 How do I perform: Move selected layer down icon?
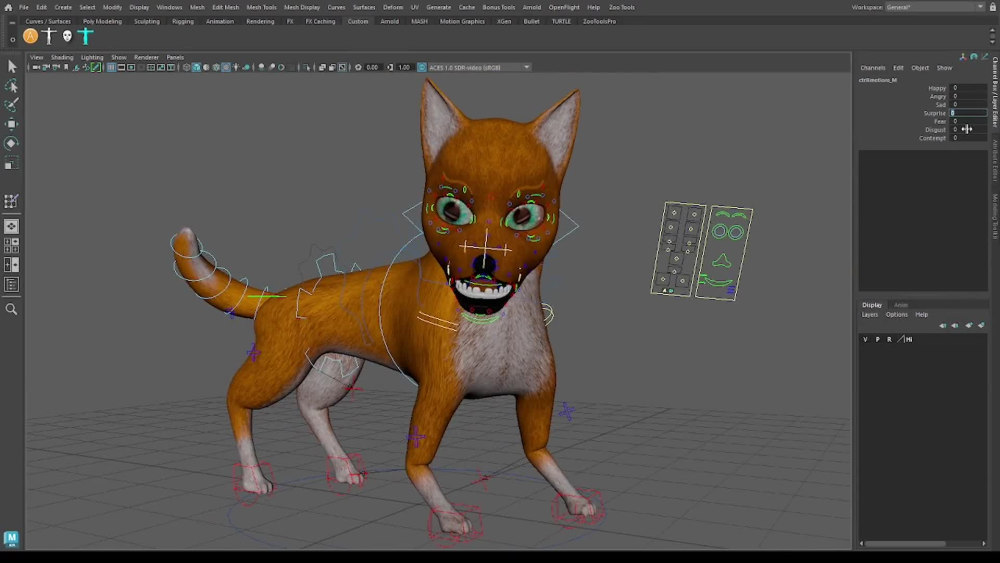pos(955,325)
